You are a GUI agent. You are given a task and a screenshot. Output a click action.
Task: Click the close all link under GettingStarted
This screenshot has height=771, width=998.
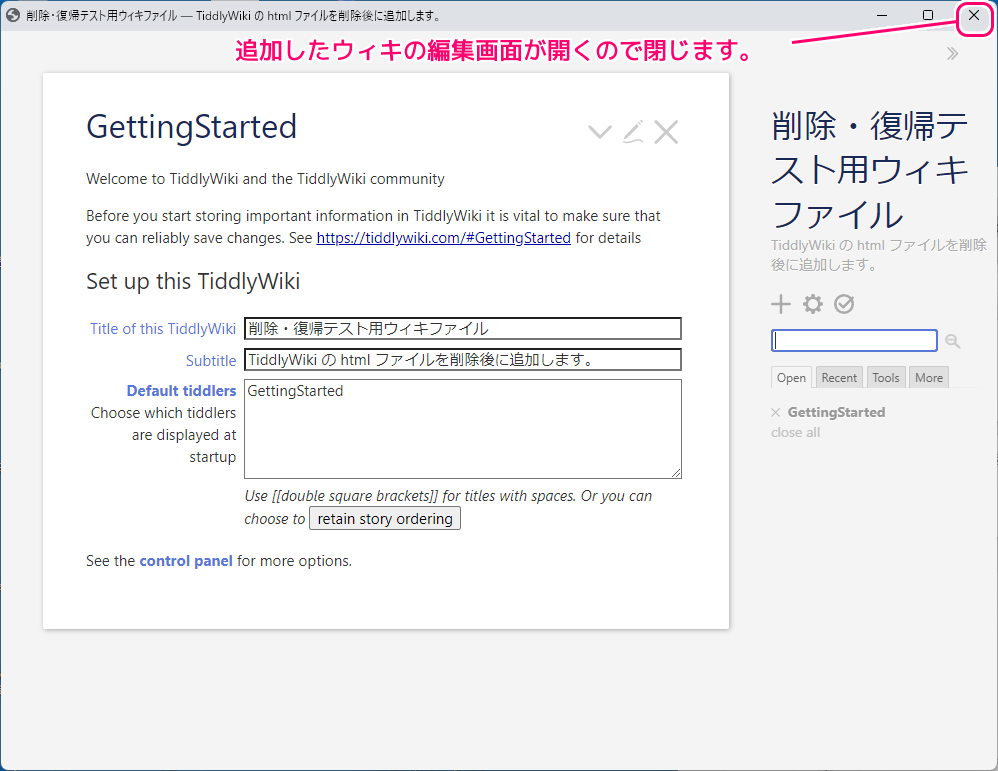pyautogui.click(x=795, y=432)
